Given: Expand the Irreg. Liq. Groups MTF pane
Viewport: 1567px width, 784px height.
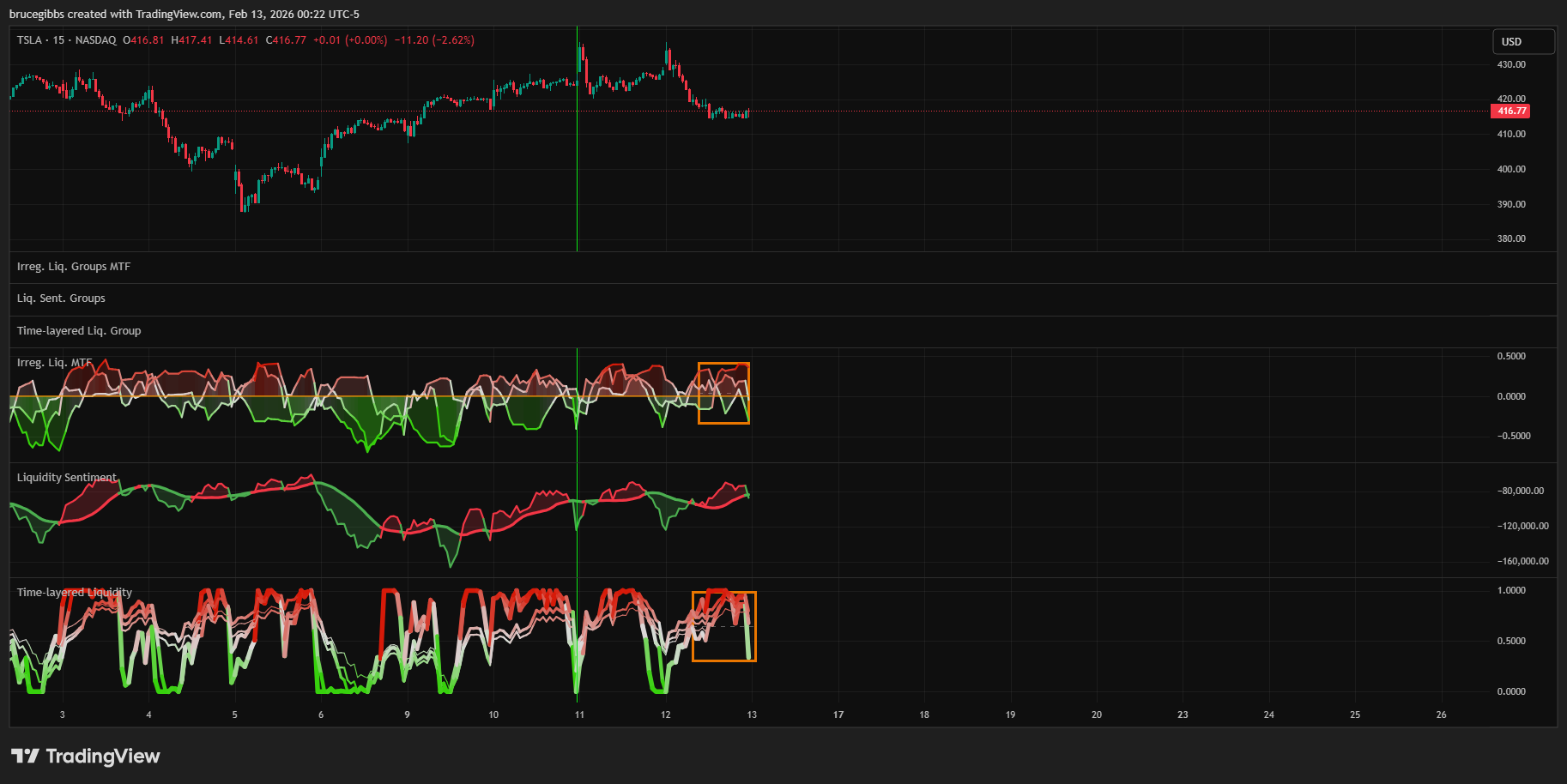Looking at the screenshot, I should pos(74,267).
